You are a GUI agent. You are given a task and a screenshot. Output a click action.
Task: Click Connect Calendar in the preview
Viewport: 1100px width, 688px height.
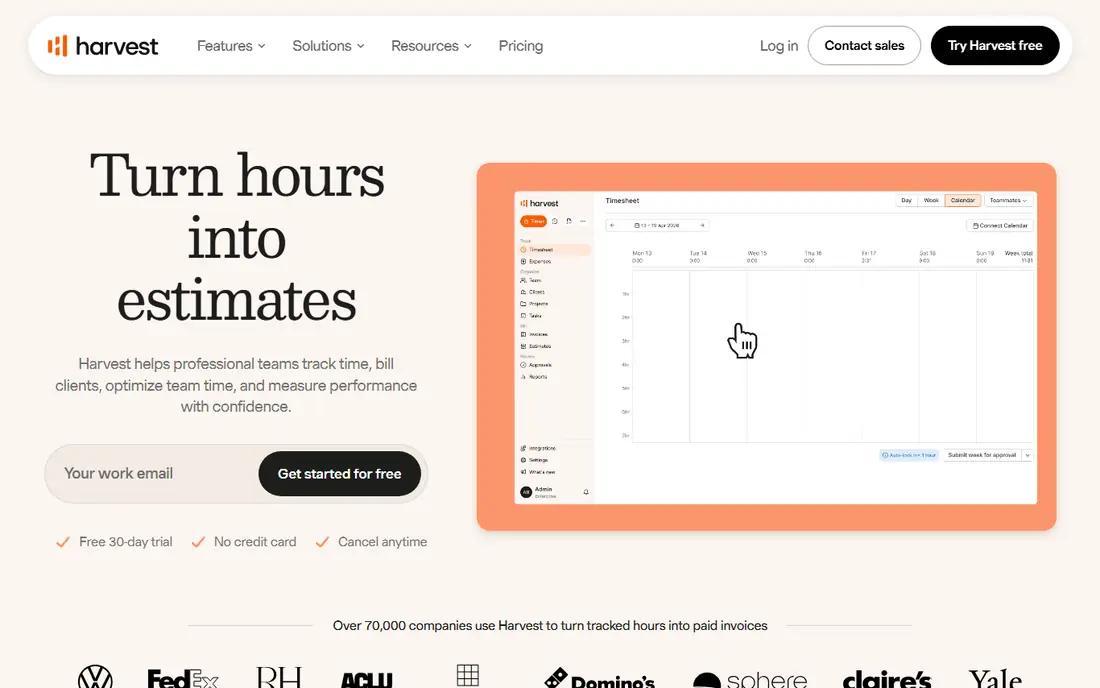1000,226
